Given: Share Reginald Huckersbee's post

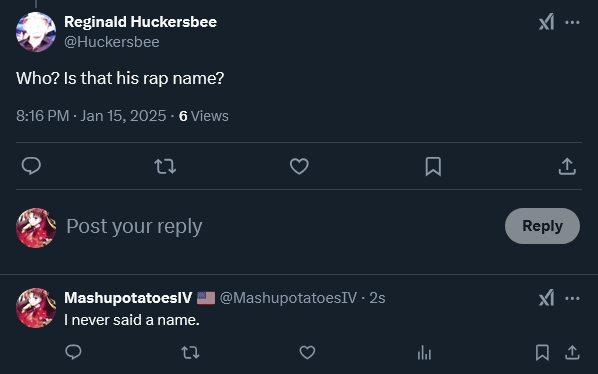Looking at the screenshot, I should point(567,167).
